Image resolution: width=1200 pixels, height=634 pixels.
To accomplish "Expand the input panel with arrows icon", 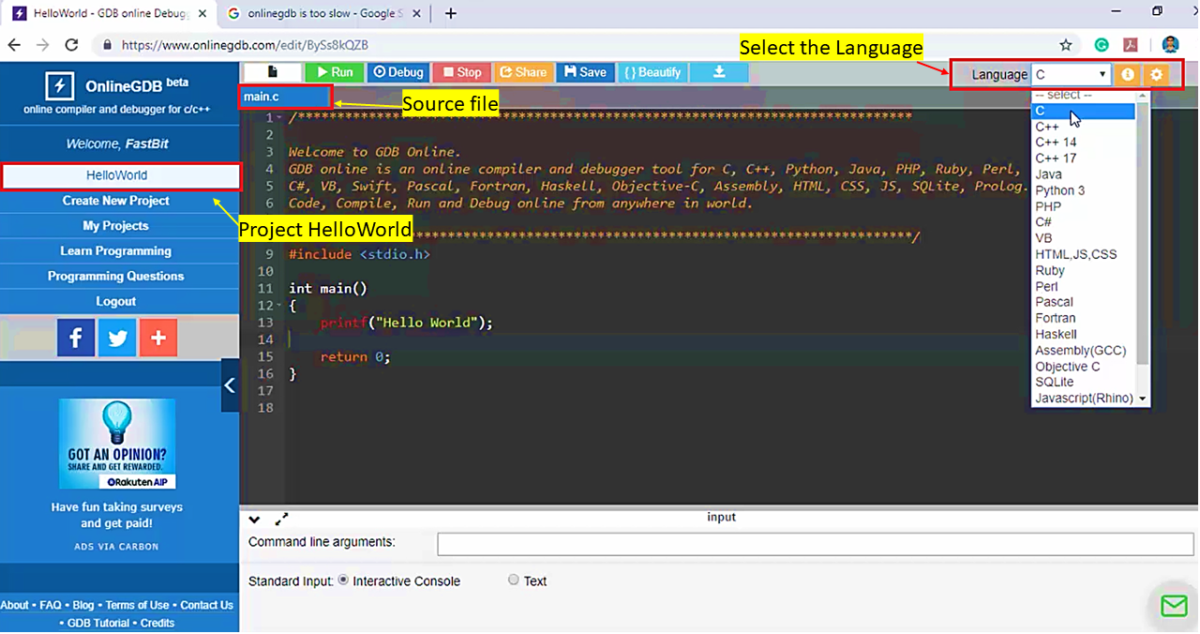I will click(x=281, y=519).
